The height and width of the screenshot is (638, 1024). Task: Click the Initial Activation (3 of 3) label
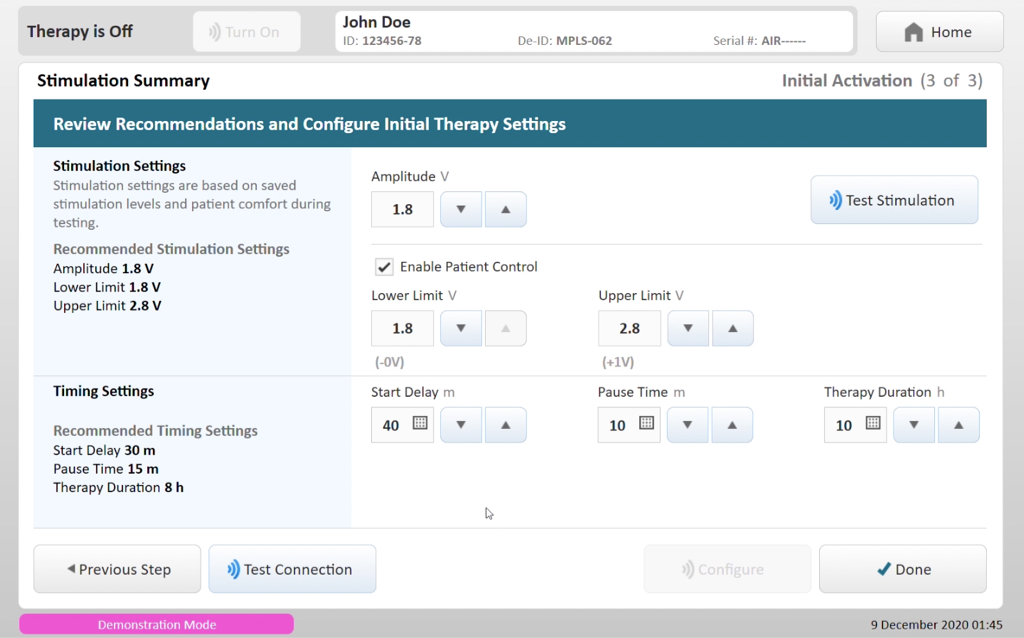coord(882,80)
